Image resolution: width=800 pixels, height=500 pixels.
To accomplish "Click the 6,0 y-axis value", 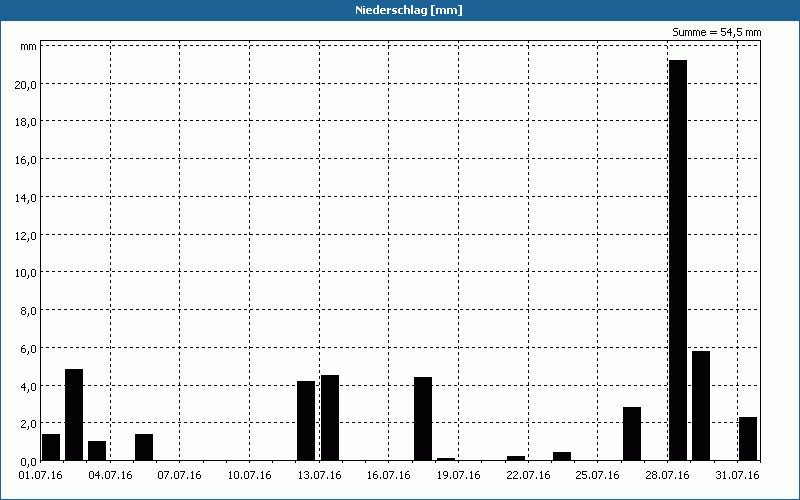I will click(28, 349).
